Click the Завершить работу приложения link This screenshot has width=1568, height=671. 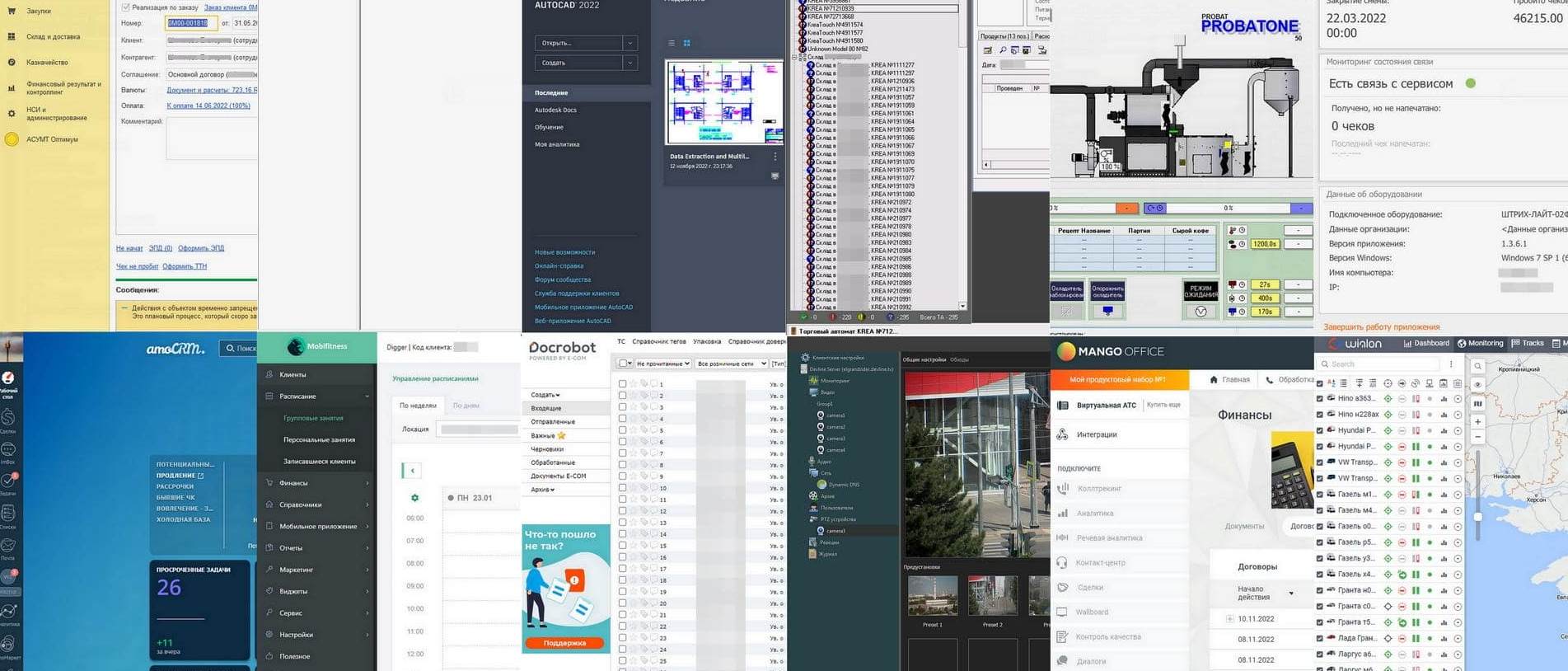[1381, 327]
